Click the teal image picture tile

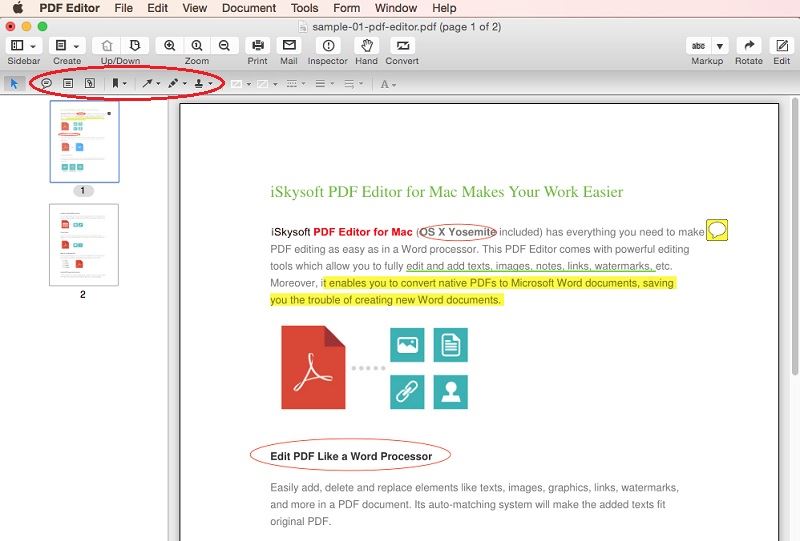(x=407, y=345)
